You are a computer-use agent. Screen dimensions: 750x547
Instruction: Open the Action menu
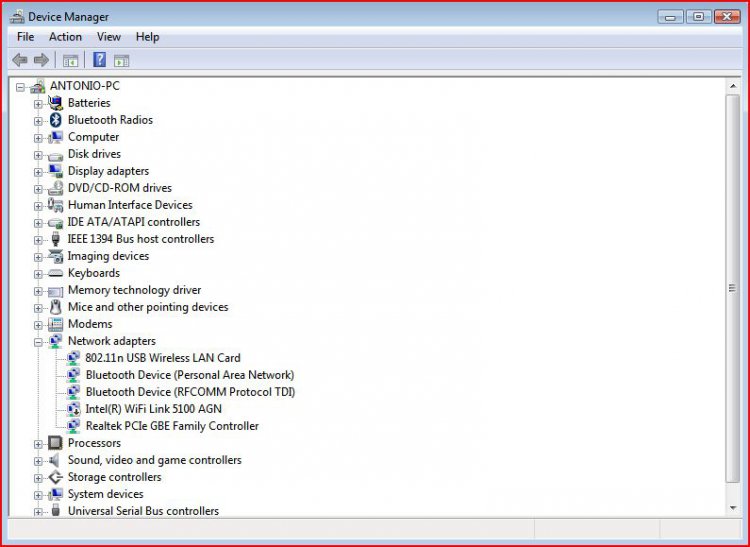65,37
